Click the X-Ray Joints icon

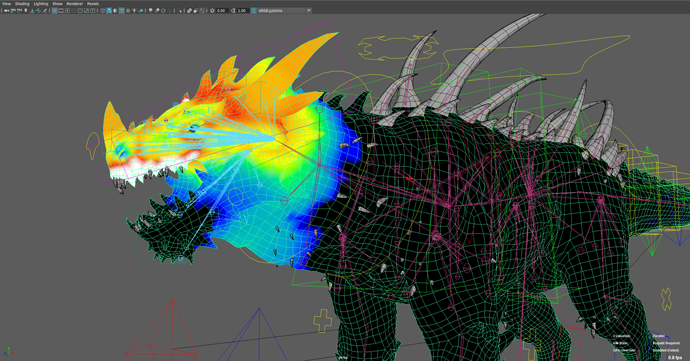202,10
